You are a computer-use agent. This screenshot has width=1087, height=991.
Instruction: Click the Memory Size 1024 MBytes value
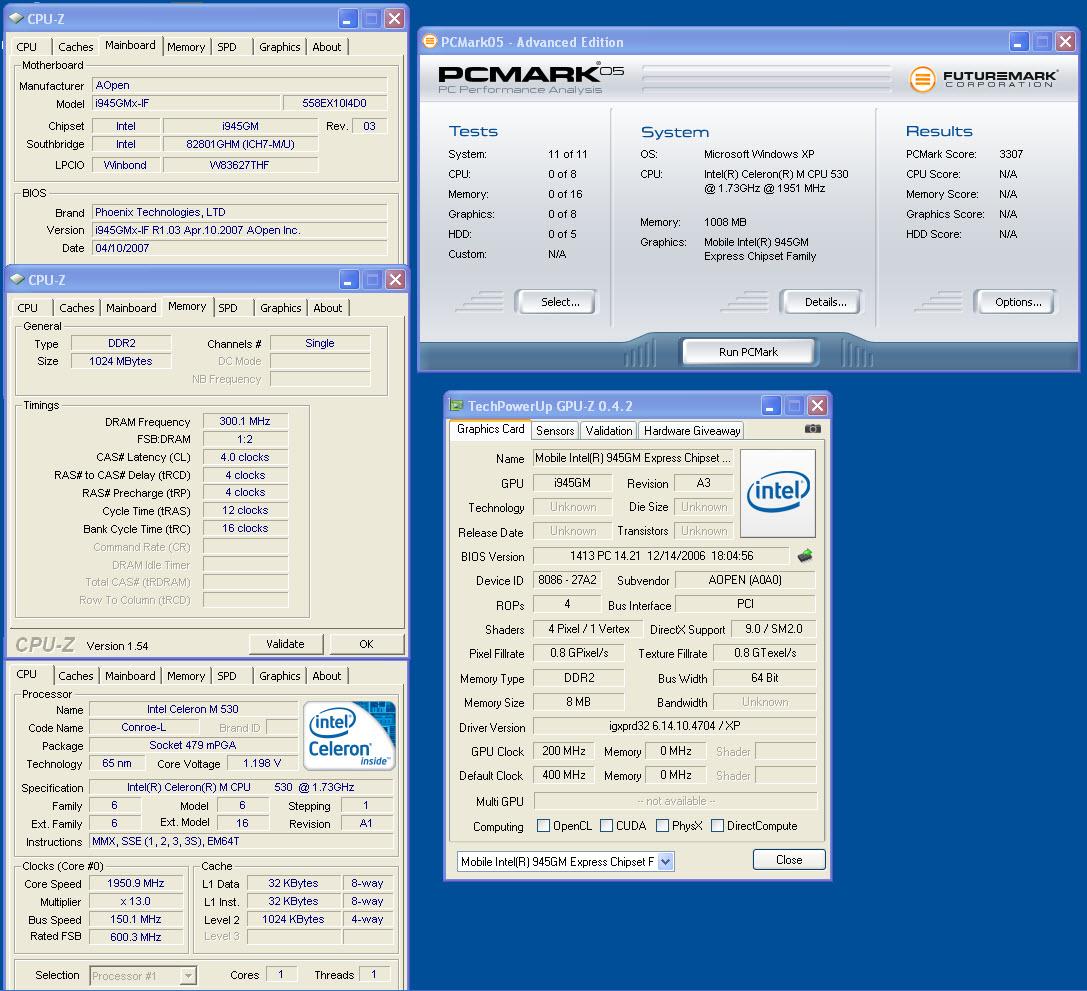click(121, 361)
